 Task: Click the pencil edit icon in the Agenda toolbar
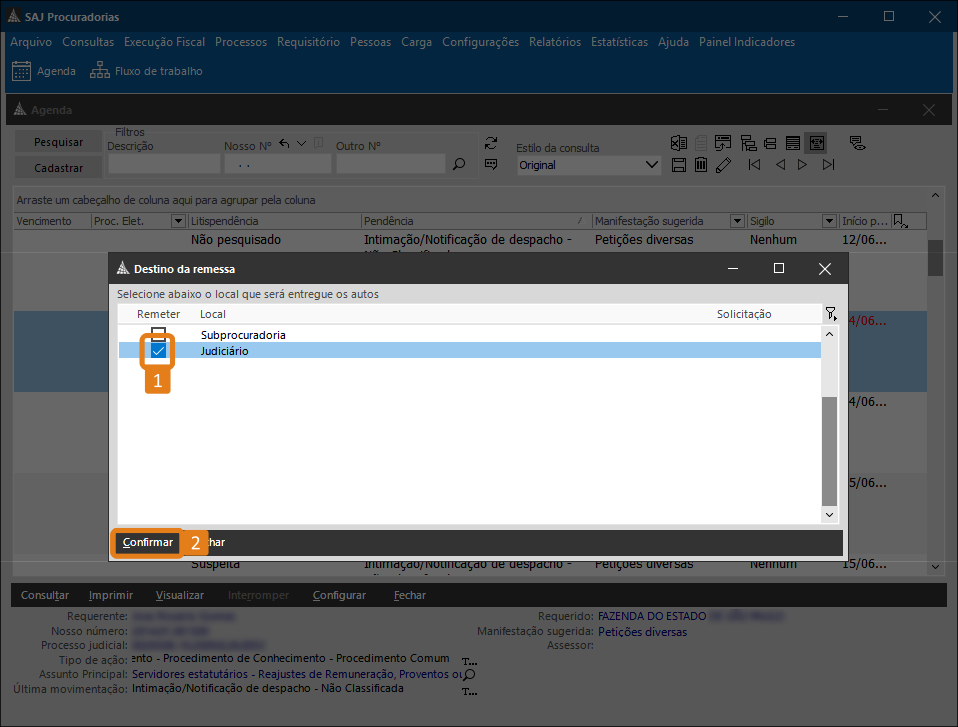pyautogui.click(x=724, y=164)
